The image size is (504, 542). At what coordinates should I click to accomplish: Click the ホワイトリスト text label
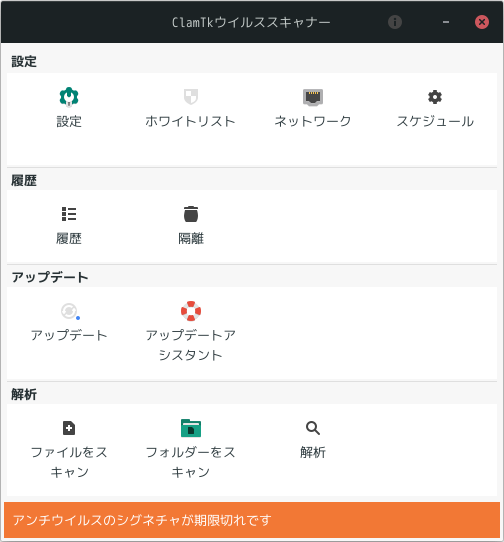[x=190, y=121]
